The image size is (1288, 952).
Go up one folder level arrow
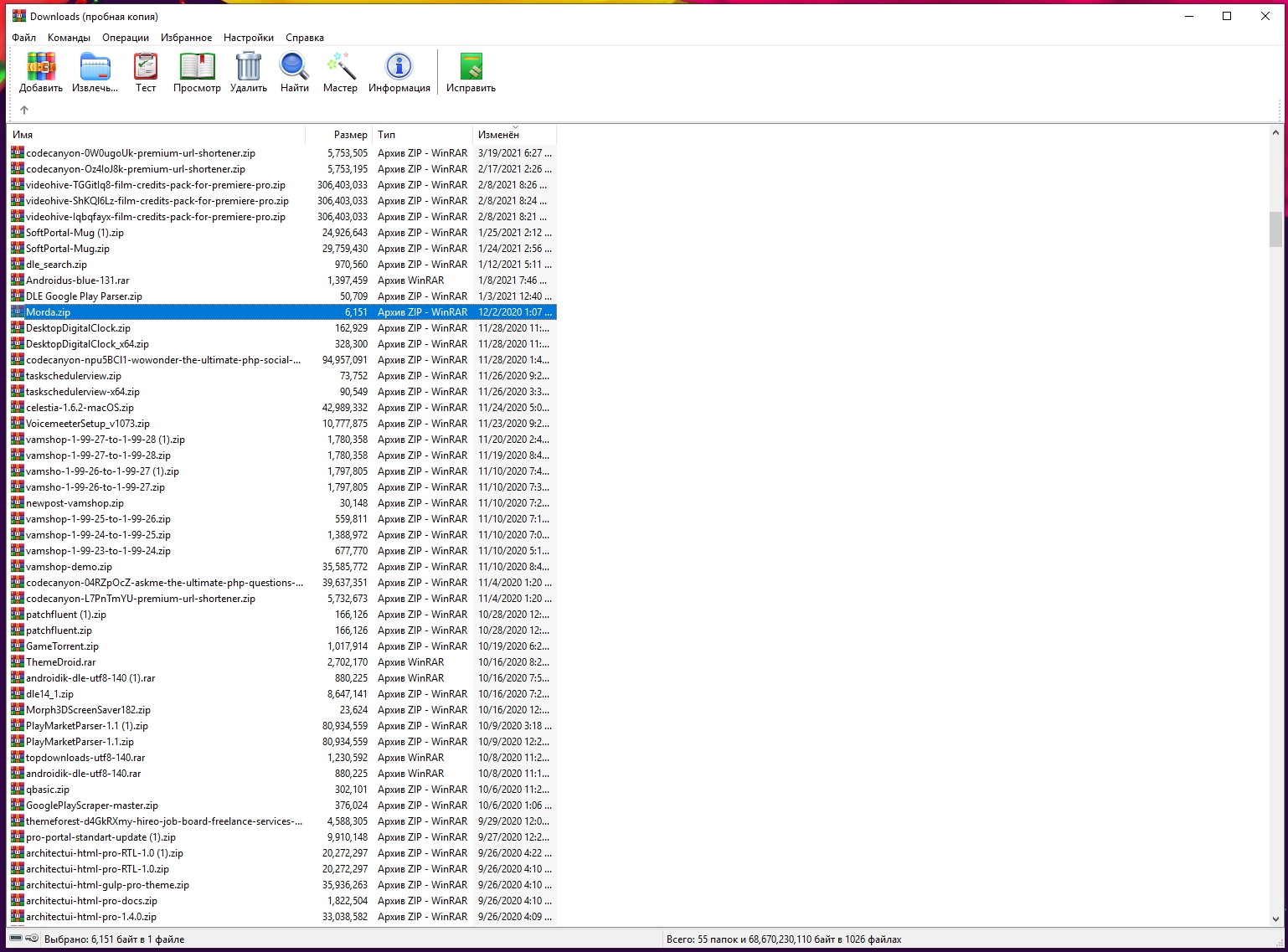(24, 110)
